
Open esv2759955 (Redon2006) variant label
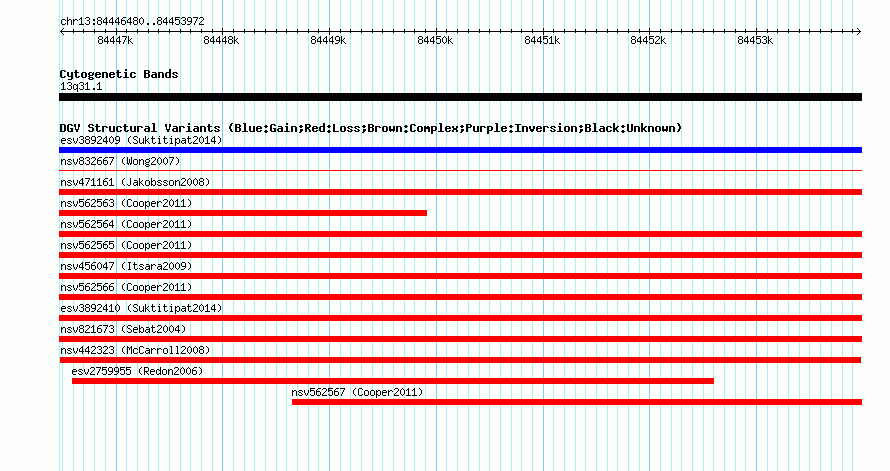[137, 371]
